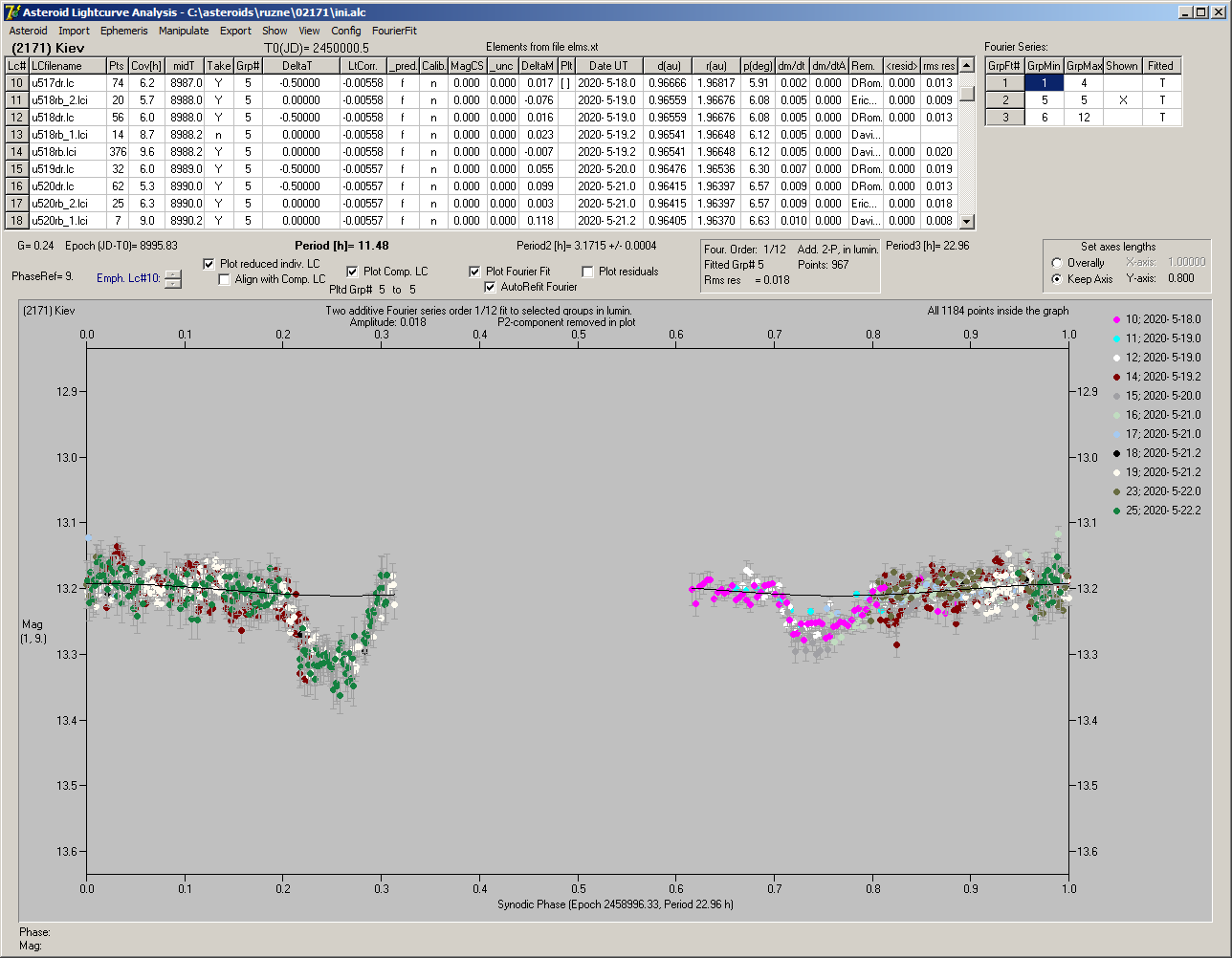Click the DeltaT column header

click(297, 66)
